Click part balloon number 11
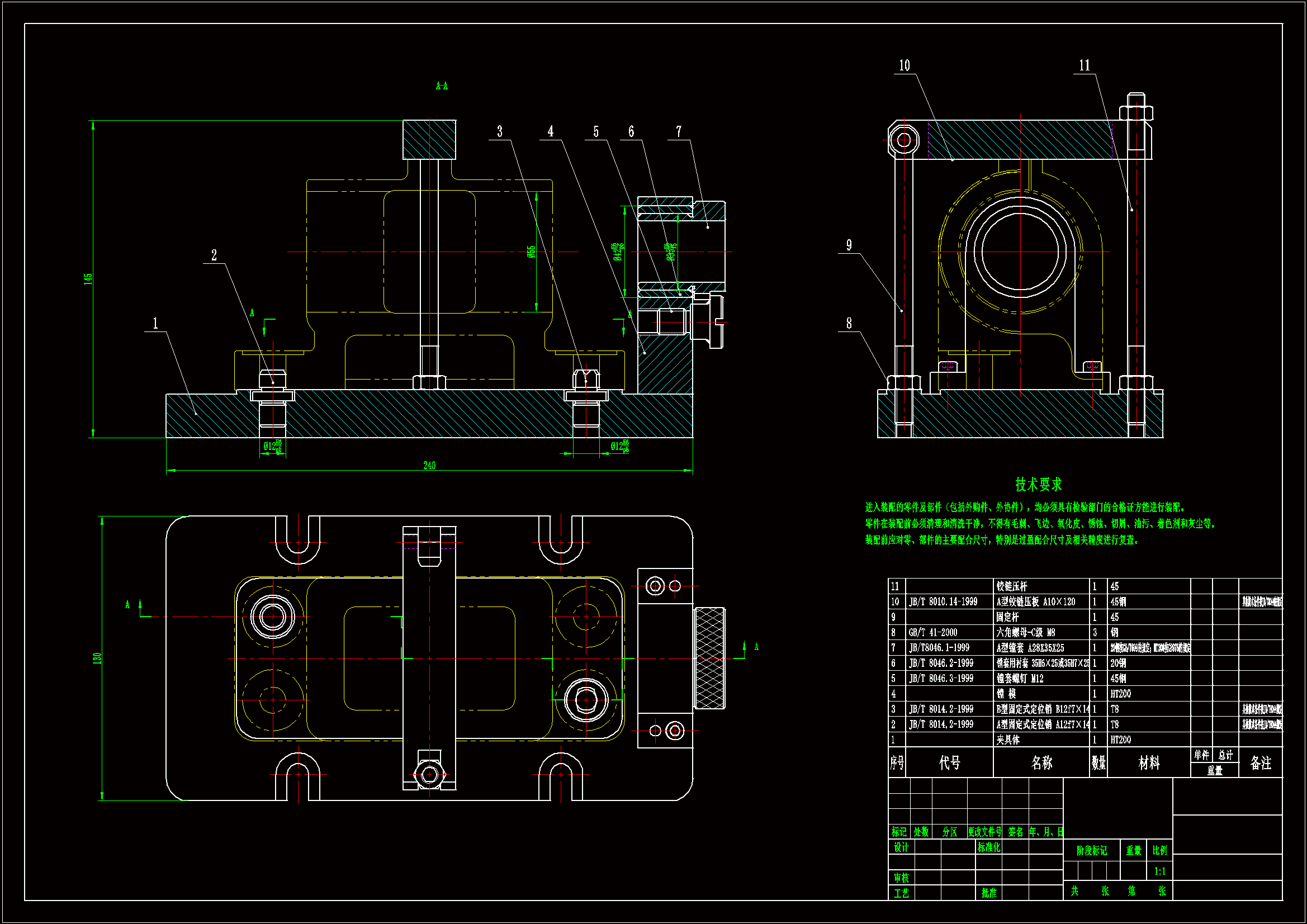The height and width of the screenshot is (924, 1307). [x=1084, y=65]
